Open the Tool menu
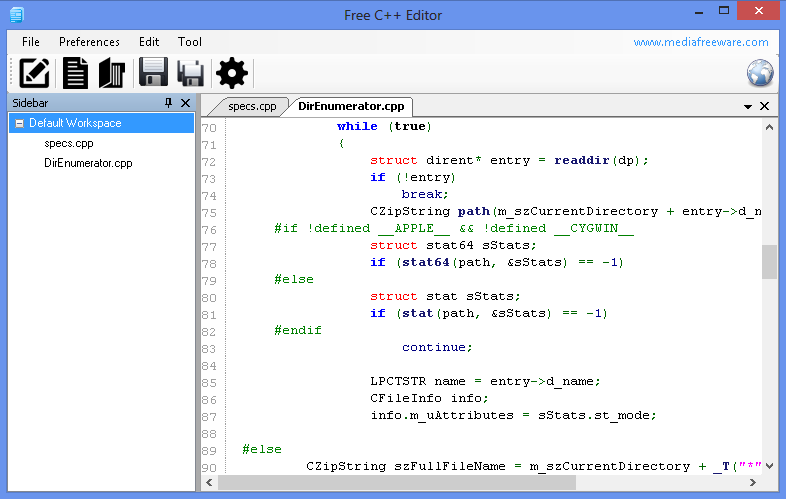 pyautogui.click(x=189, y=42)
